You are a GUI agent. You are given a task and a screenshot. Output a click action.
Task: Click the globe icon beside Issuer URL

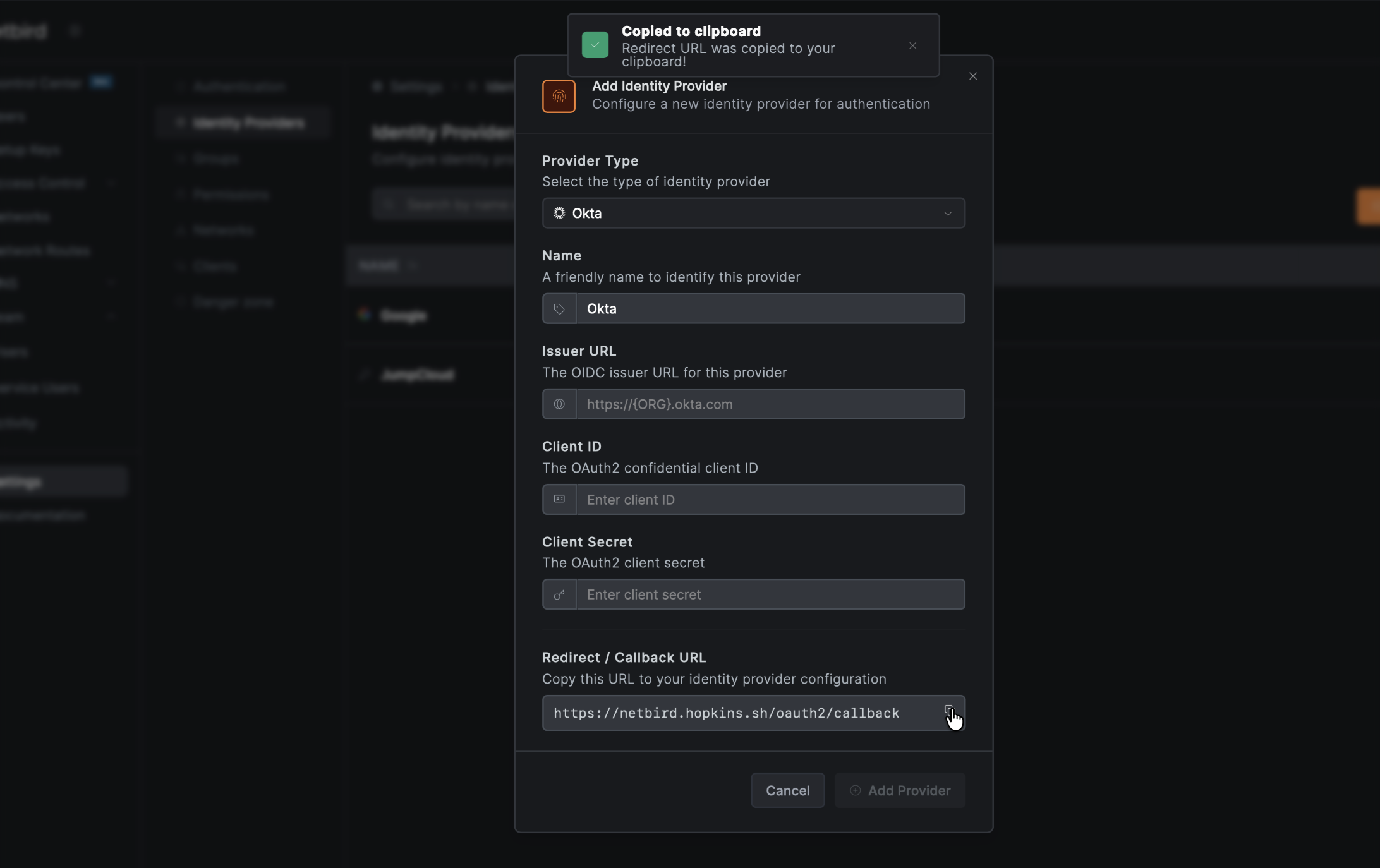[x=559, y=404]
